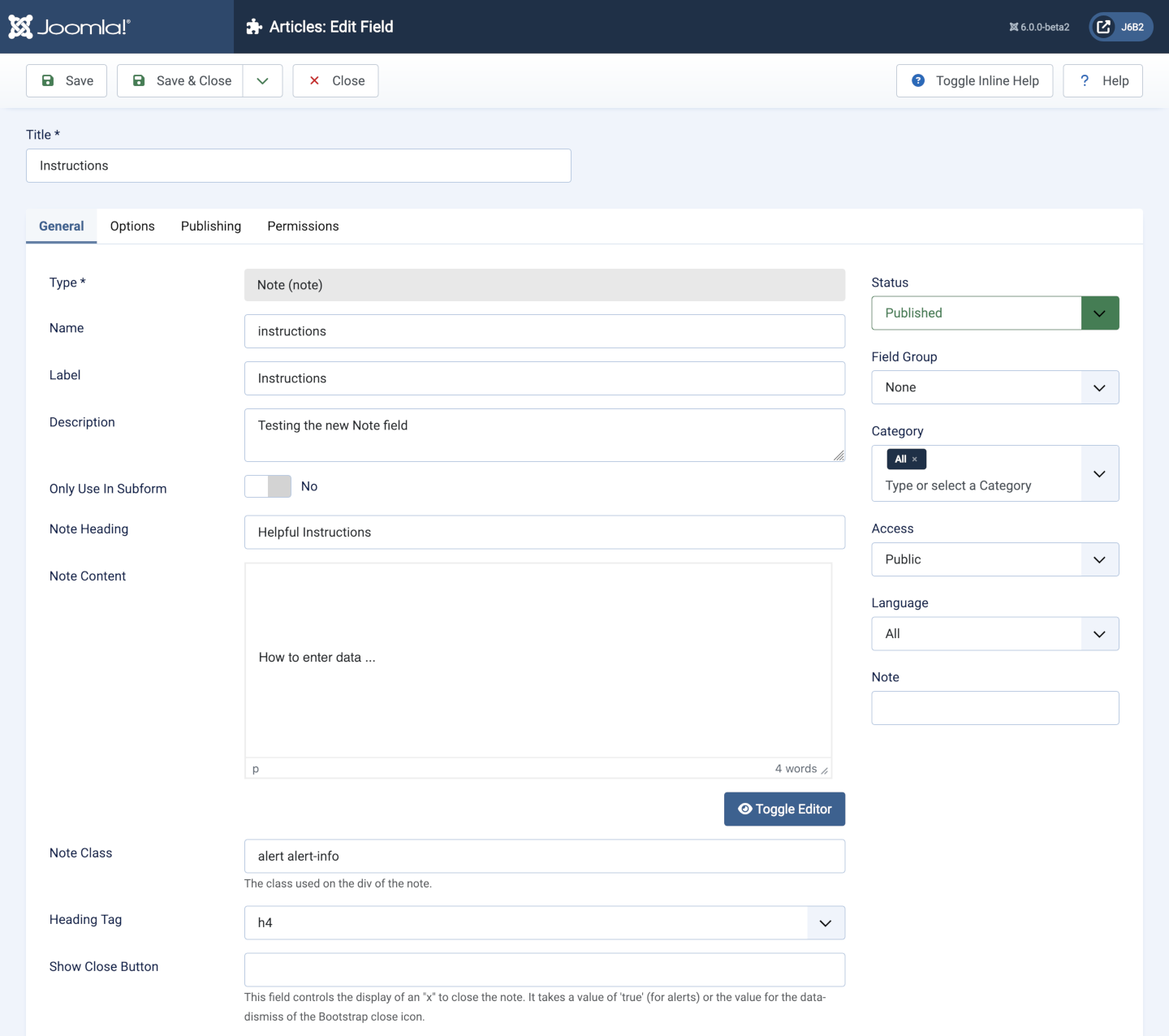This screenshot has width=1169, height=1036.
Task: Open the Heading Tag dropdown showing h4
Action: point(544,923)
